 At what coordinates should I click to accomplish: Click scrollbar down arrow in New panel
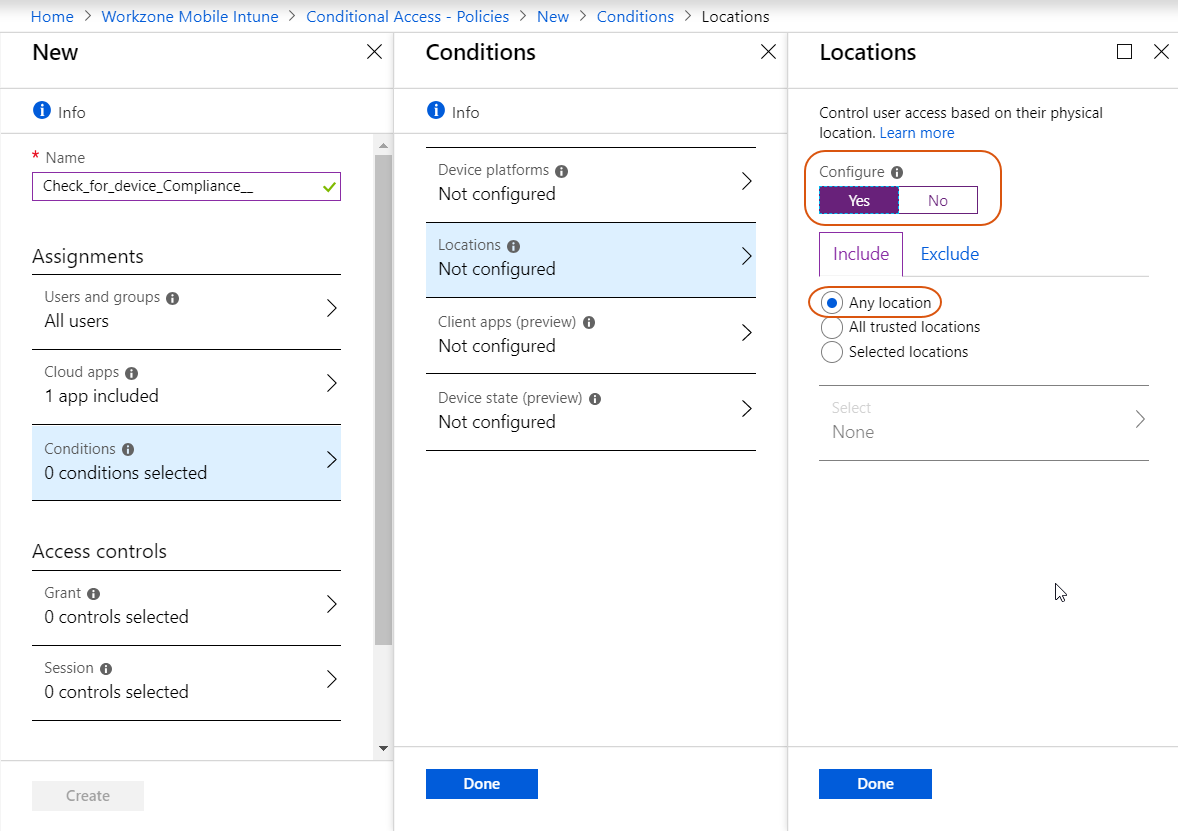[383, 748]
